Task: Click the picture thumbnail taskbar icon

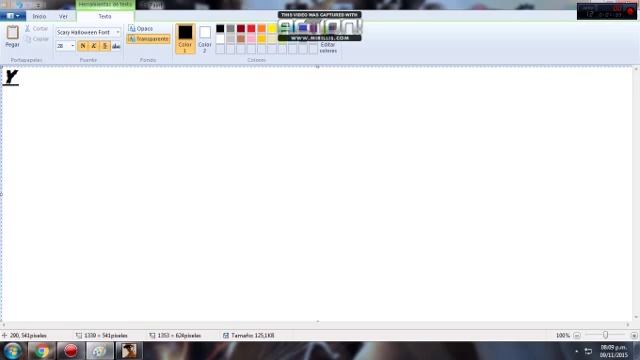Action: (x=129, y=351)
